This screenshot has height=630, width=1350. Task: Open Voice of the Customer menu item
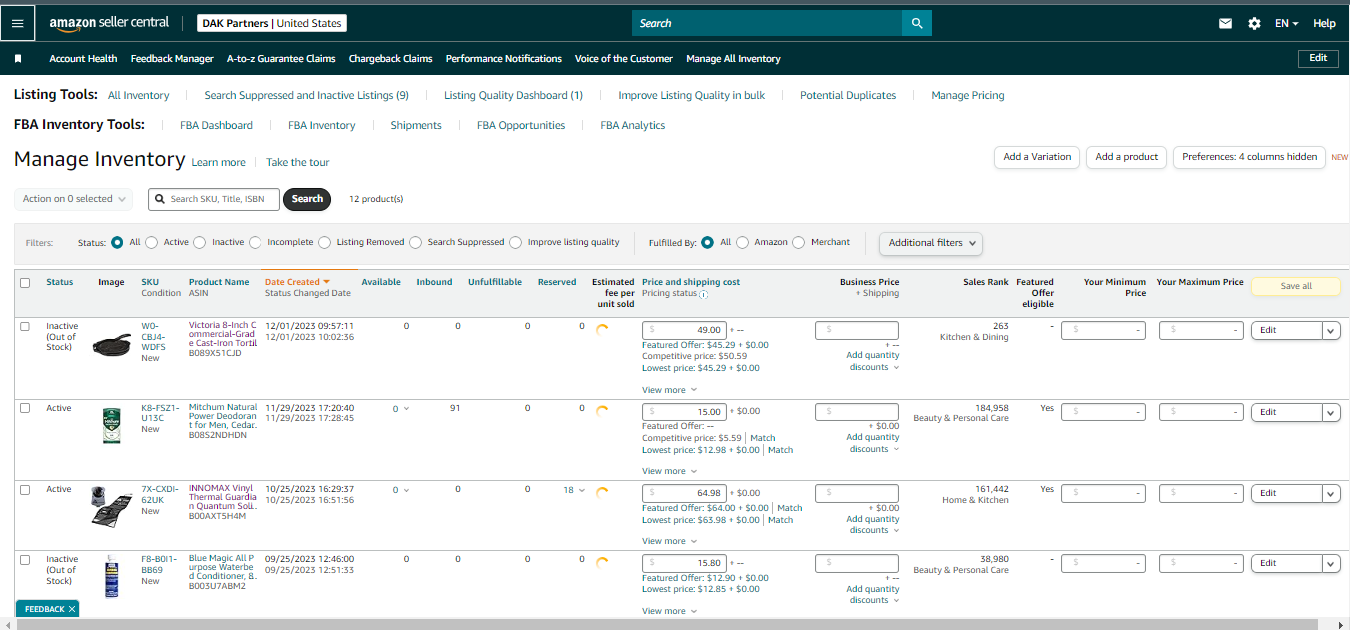624,59
